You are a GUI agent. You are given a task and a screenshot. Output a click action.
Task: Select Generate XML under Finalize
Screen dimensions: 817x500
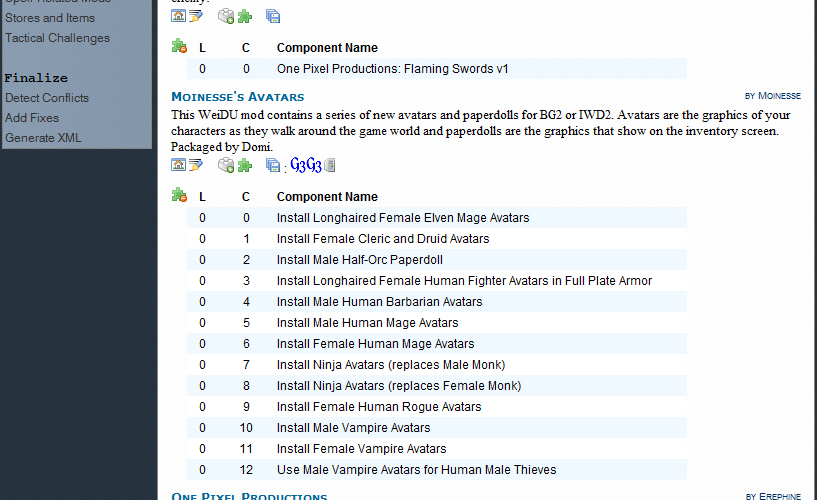(43, 138)
